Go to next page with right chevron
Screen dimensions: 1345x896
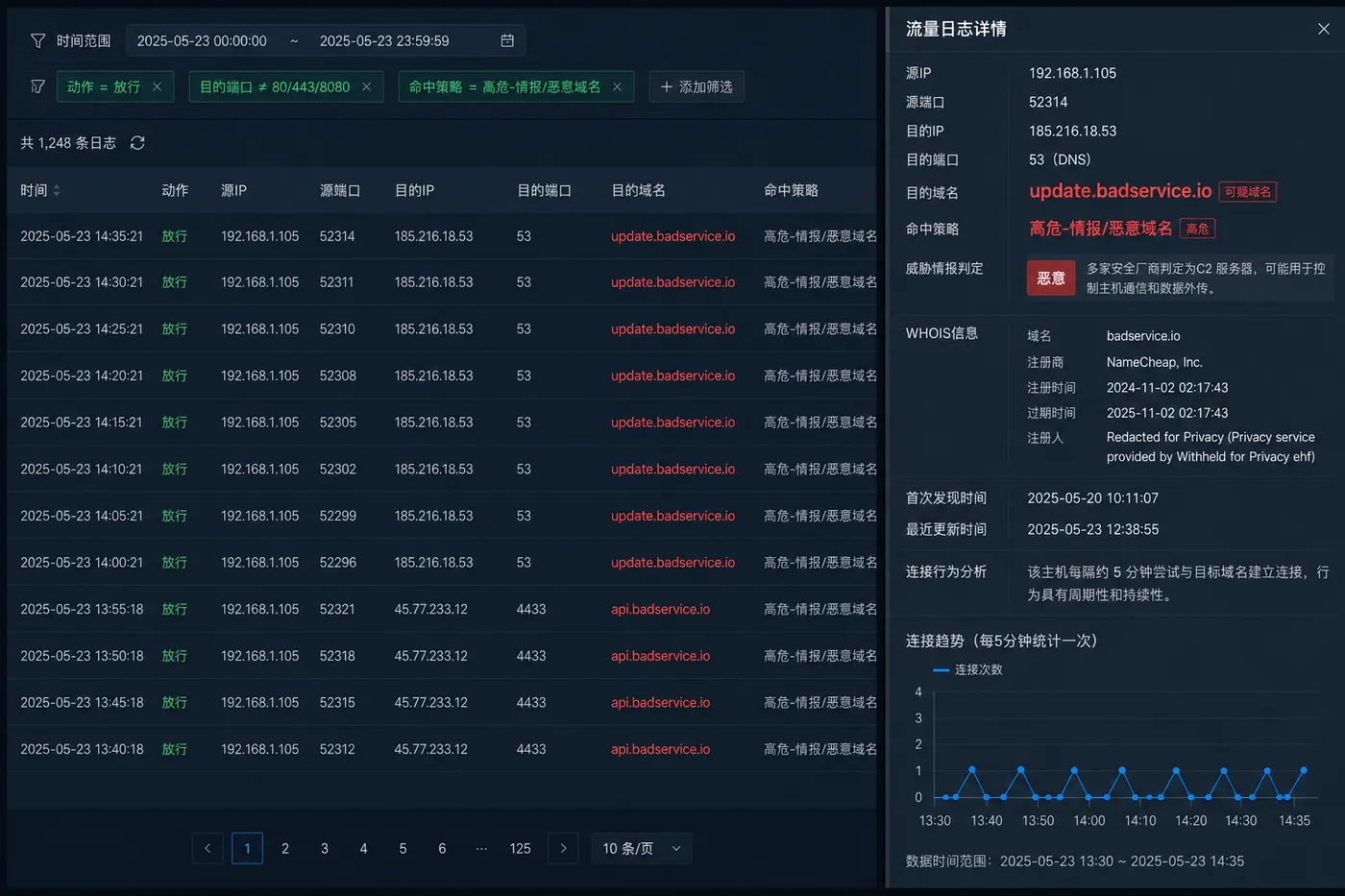(x=563, y=848)
